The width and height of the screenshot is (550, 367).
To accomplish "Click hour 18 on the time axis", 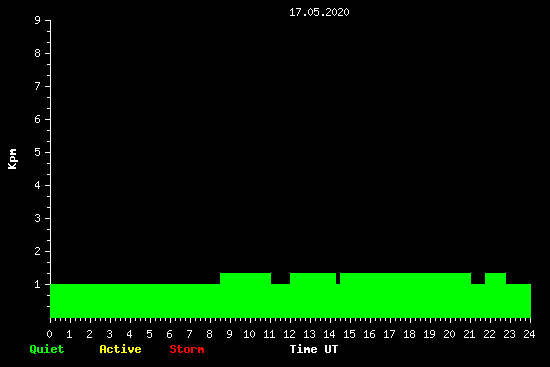I will (x=409, y=334).
